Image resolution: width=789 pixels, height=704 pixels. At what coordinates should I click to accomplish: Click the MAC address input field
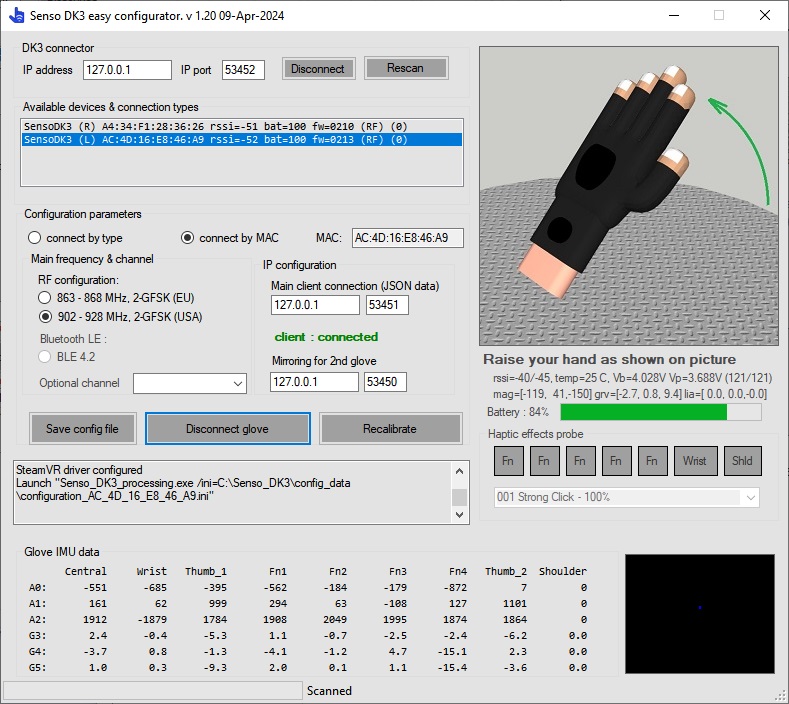click(408, 238)
